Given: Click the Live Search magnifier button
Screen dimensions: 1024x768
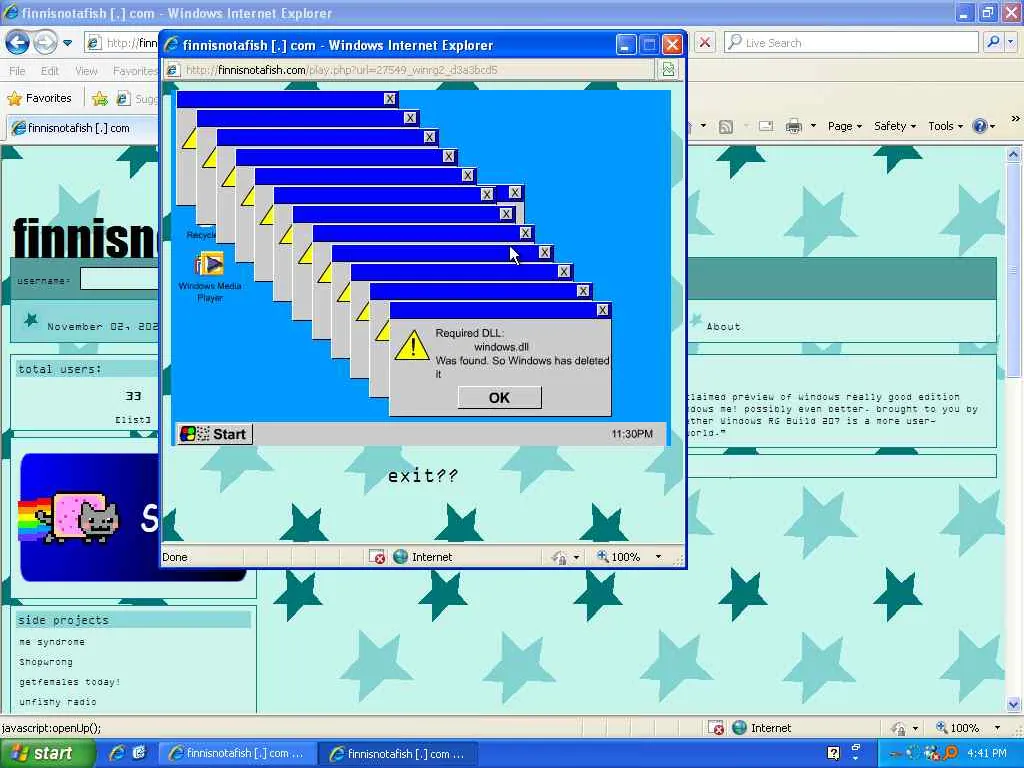Looking at the screenshot, I should pos(993,42).
